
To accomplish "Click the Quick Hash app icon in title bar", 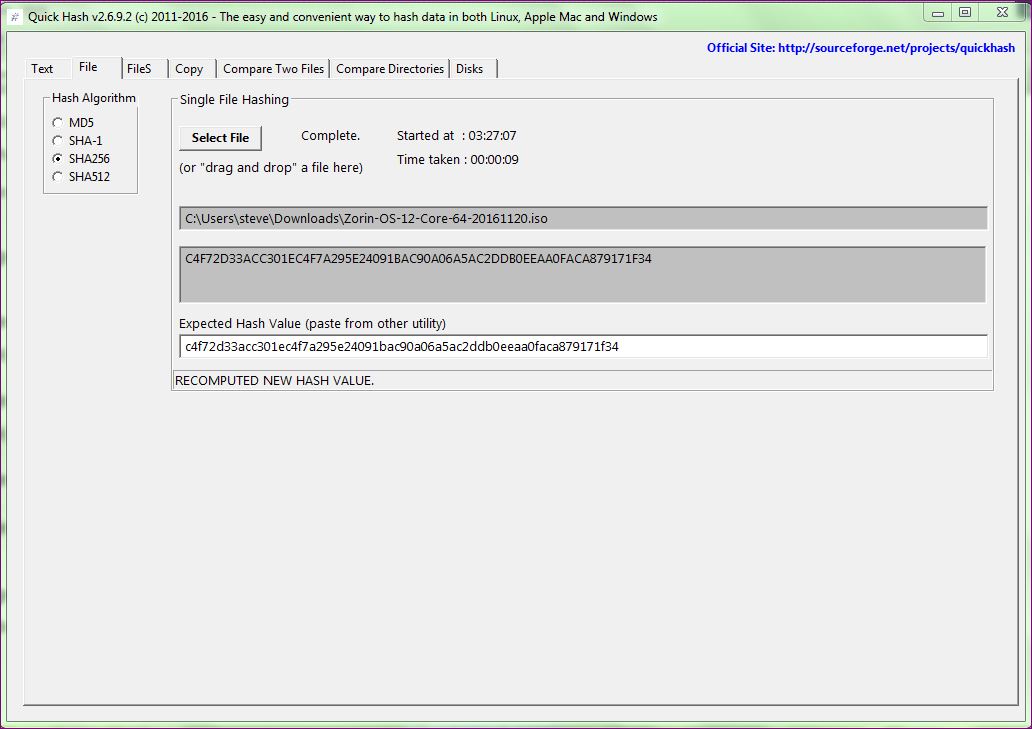I will tap(14, 16).
